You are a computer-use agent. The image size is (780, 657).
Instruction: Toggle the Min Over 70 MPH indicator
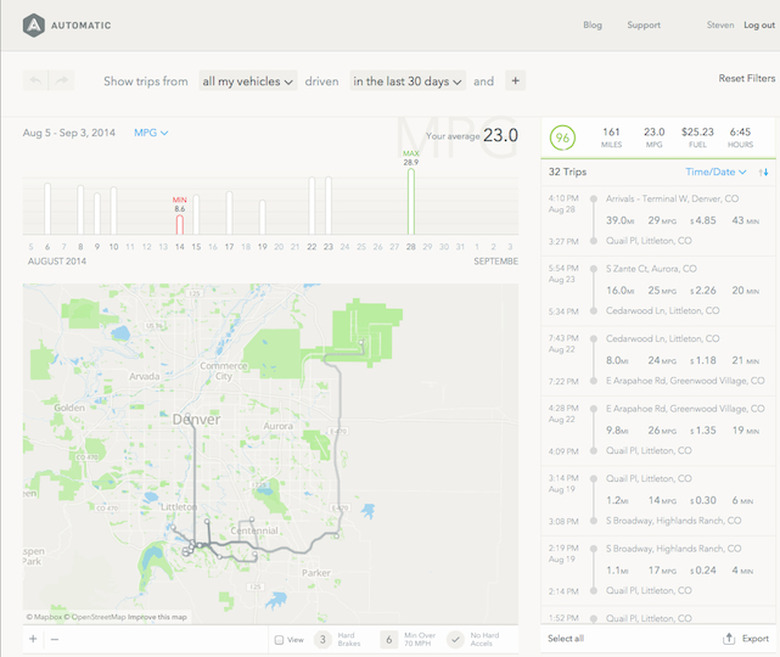click(x=388, y=640)
